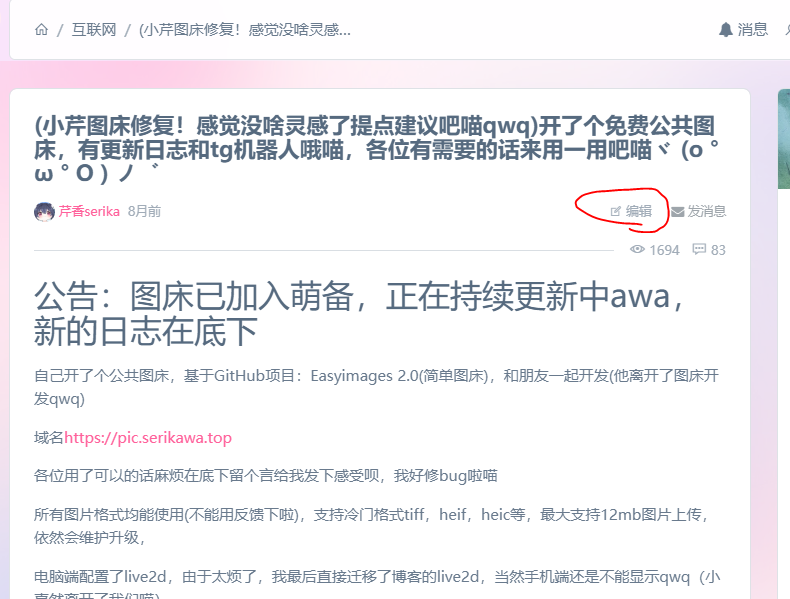Jump to the 83 comments count
This screenshot has width=790, height=599.
coord(718,250)
